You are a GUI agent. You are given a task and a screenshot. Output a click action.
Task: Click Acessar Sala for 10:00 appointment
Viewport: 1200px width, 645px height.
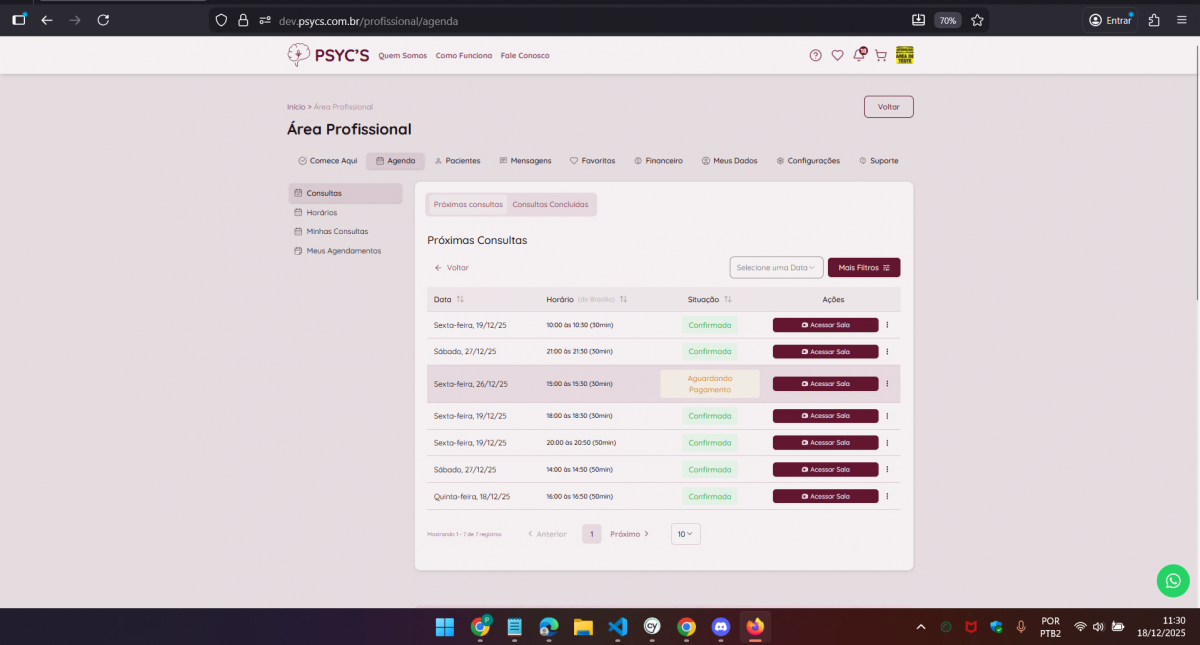click(825, 325)
